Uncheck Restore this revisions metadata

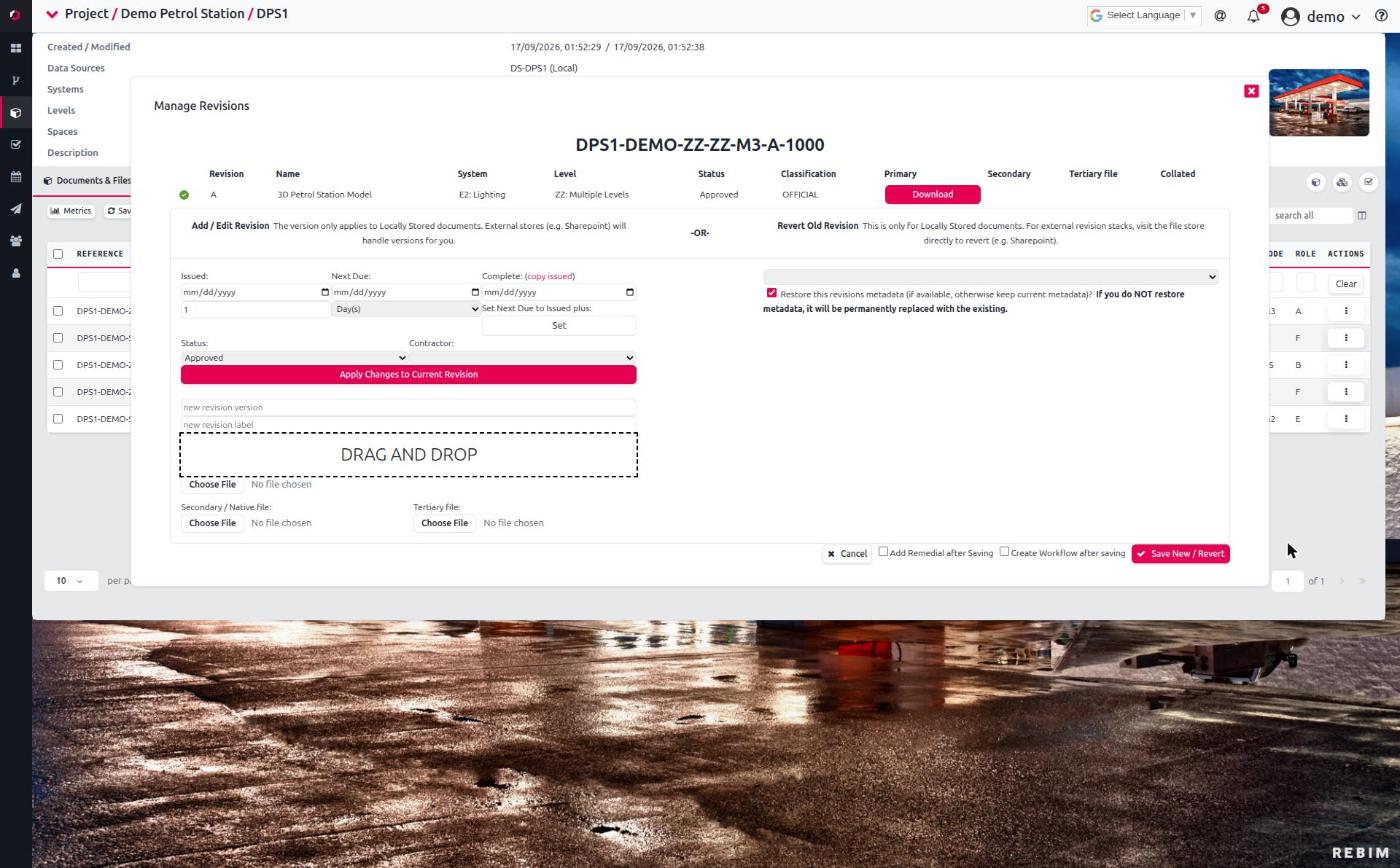[771, 293]
